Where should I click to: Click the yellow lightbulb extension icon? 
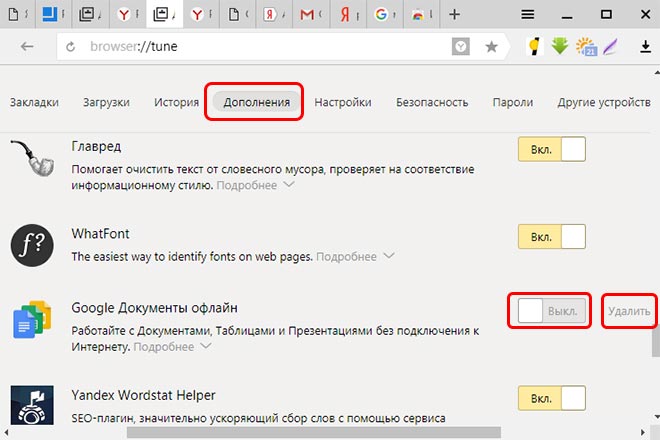(535, 46)
